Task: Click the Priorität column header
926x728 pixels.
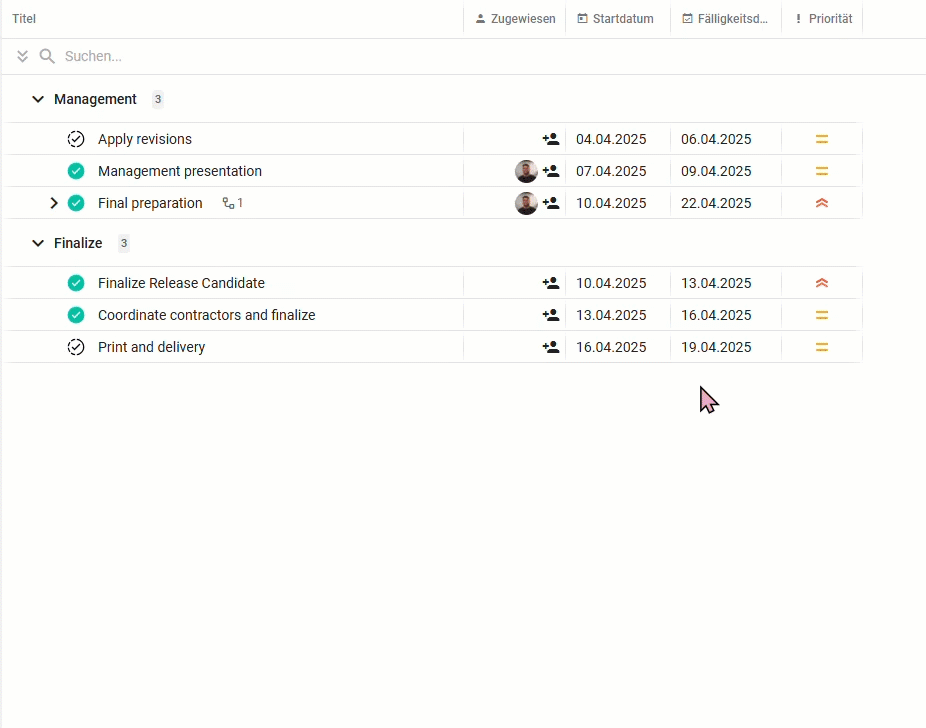Action: (x=823, y=19)
